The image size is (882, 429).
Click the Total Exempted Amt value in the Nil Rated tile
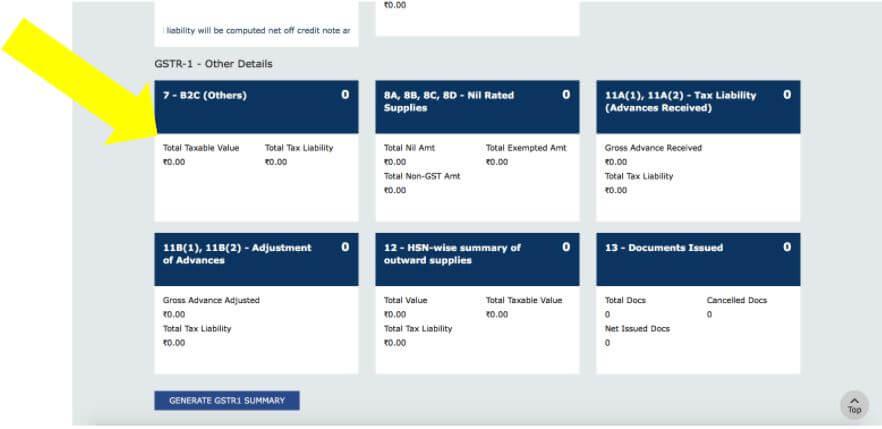497,162
